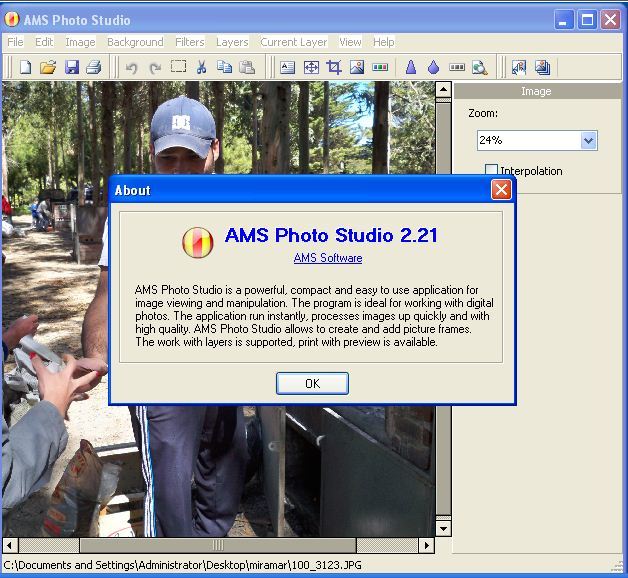Cut selection using scissors icon
This screenshot has width=628, height=578.
[201, 67]
